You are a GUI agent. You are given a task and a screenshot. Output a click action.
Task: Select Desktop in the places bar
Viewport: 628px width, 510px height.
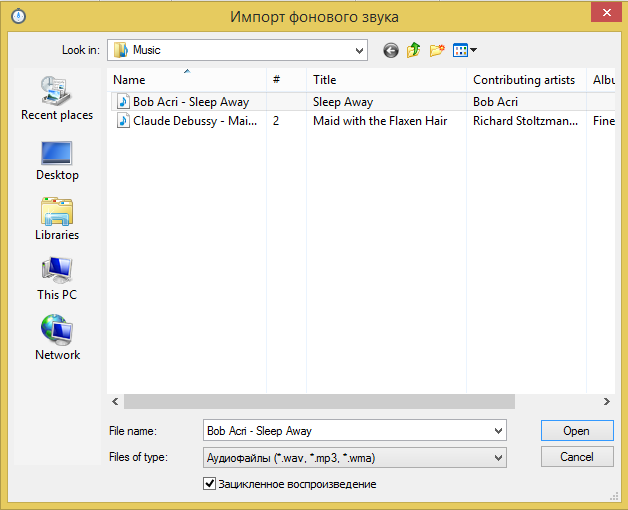[57, 161]
